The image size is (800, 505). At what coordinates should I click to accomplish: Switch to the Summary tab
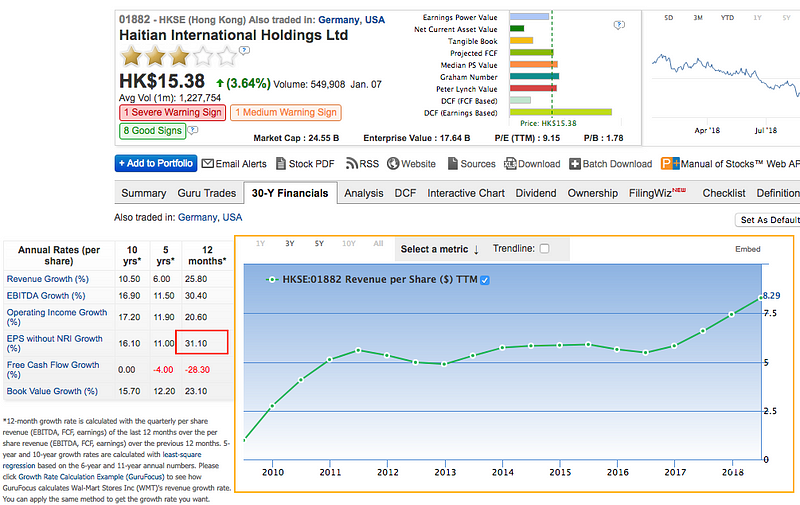pyautogui.click(x=144, y=193)
